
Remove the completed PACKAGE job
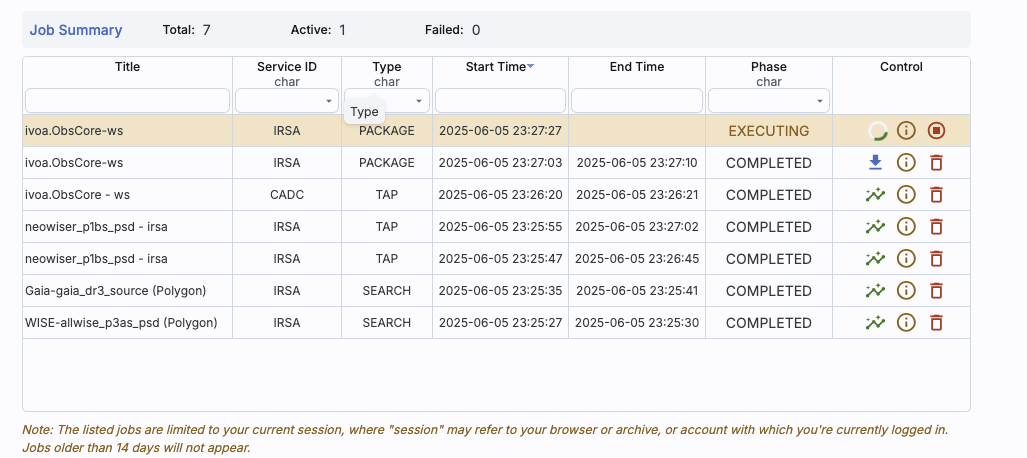[937, 162]
